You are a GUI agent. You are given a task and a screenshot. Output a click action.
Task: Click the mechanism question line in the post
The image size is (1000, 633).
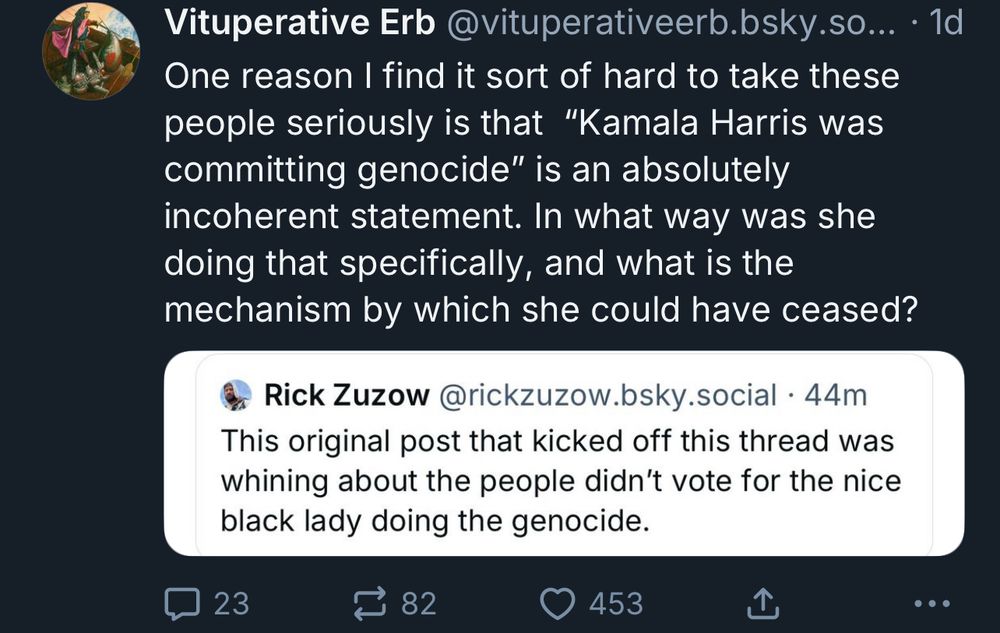(x=540, y=310)
